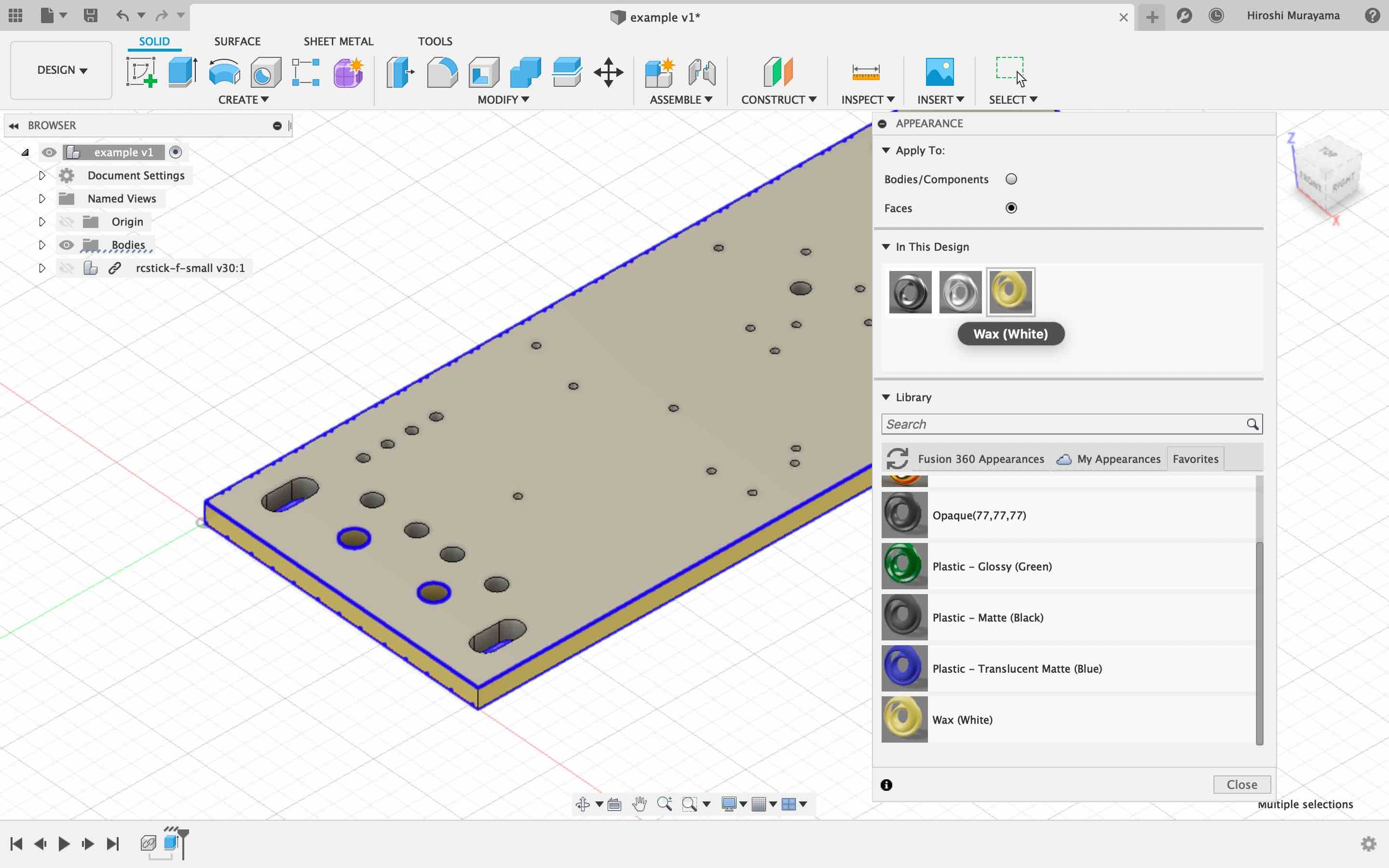
Task: Click the Orbit navigation icon
Action: coord(583,804)
